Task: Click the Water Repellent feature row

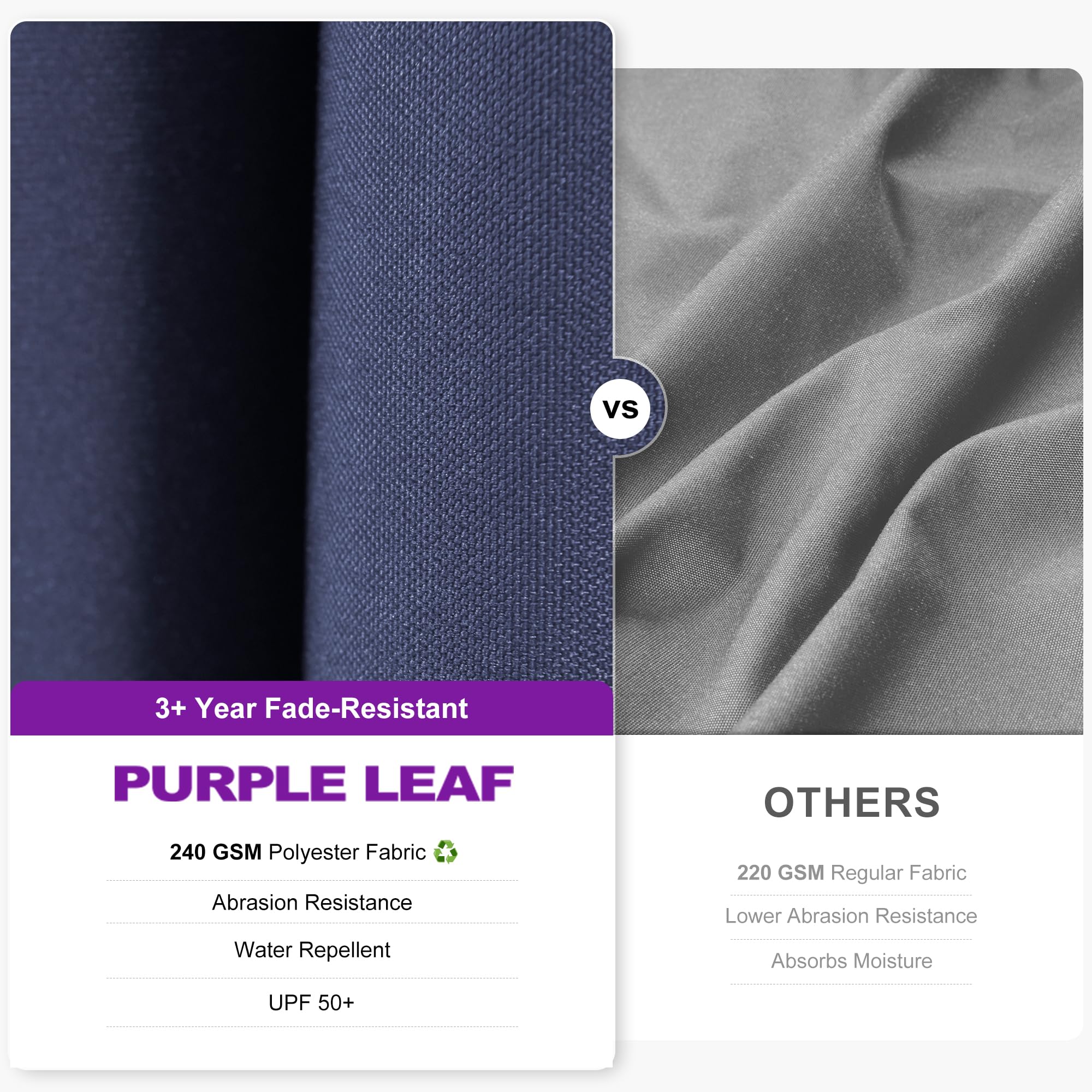Action: (x=312, y=950)
